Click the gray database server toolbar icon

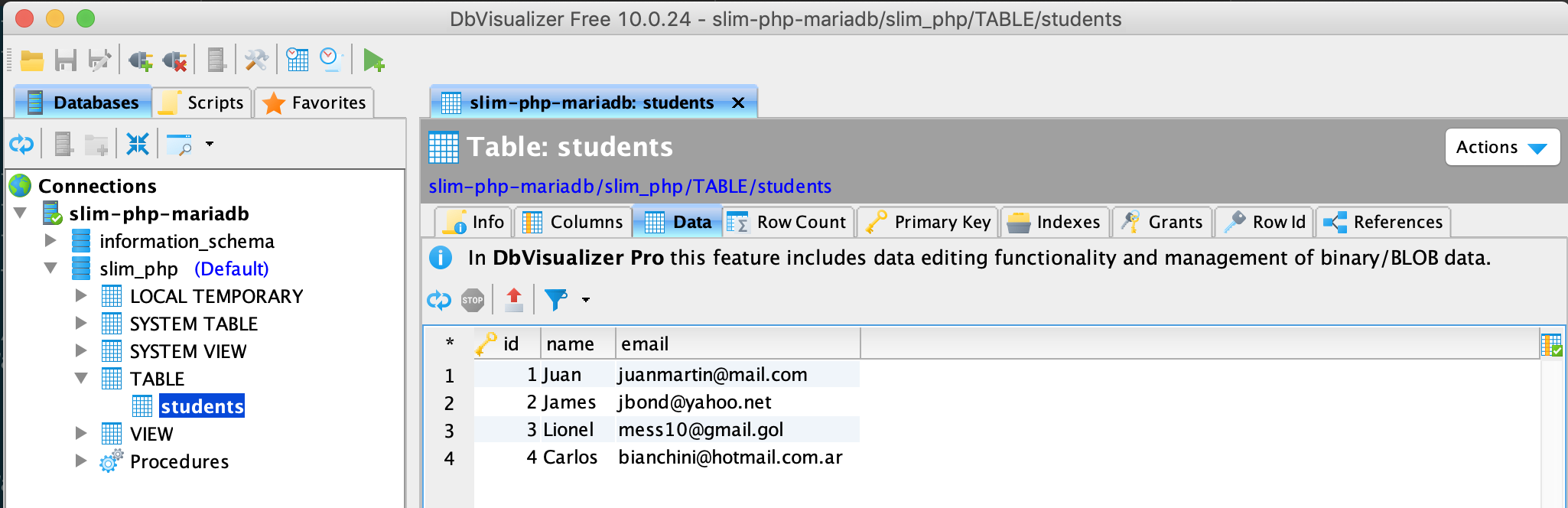216,60
